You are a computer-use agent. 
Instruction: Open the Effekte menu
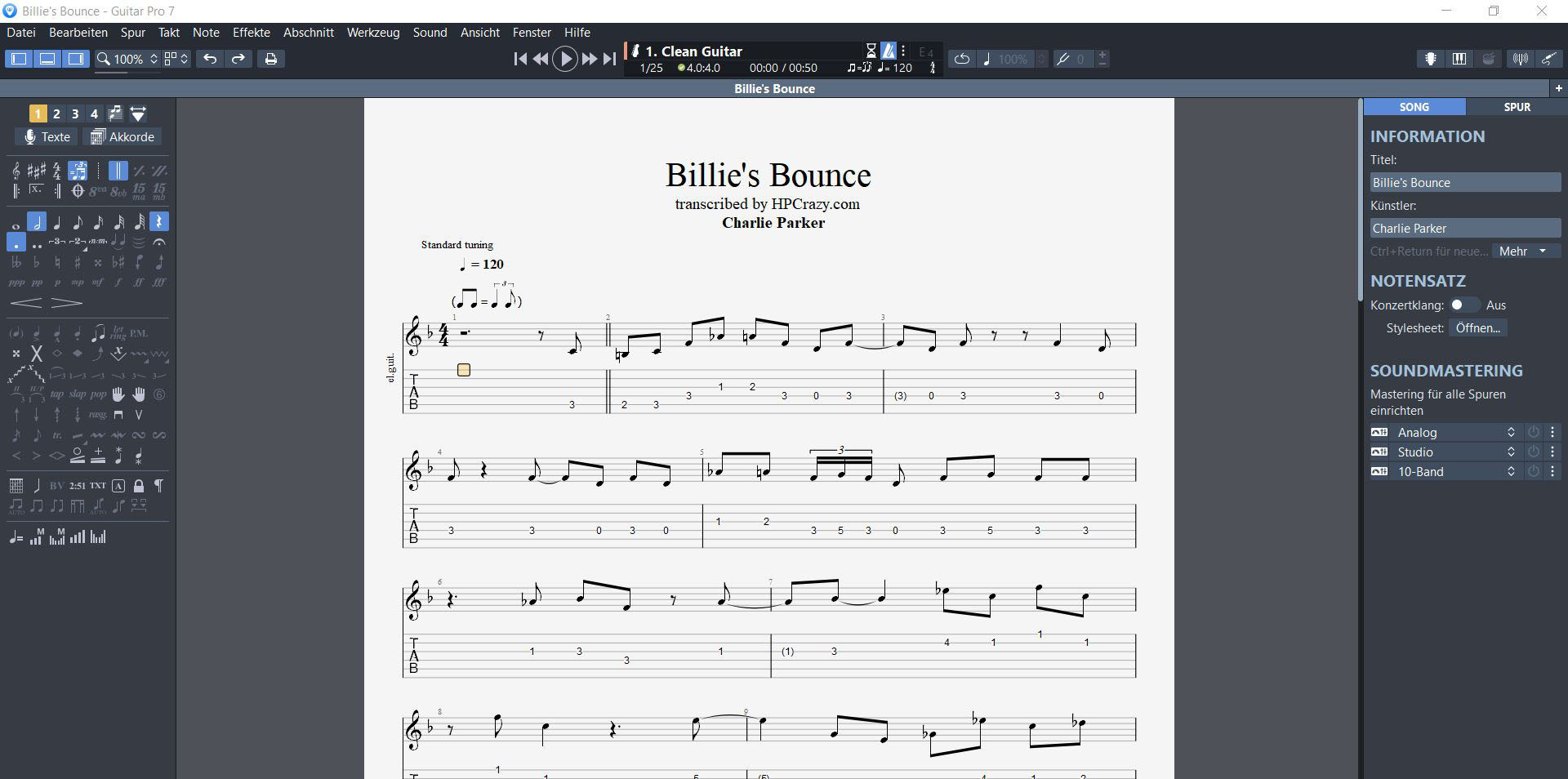click(252, 33)
